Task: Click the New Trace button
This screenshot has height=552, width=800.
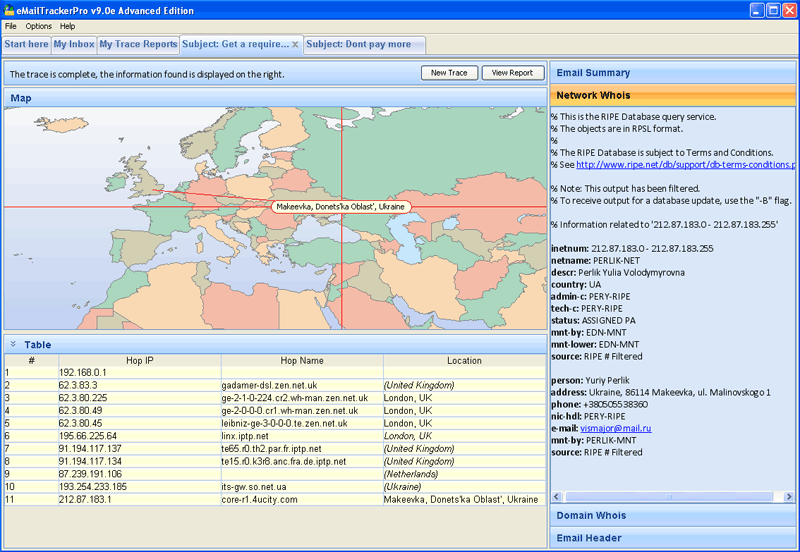Action: click(x=449, y=73)
